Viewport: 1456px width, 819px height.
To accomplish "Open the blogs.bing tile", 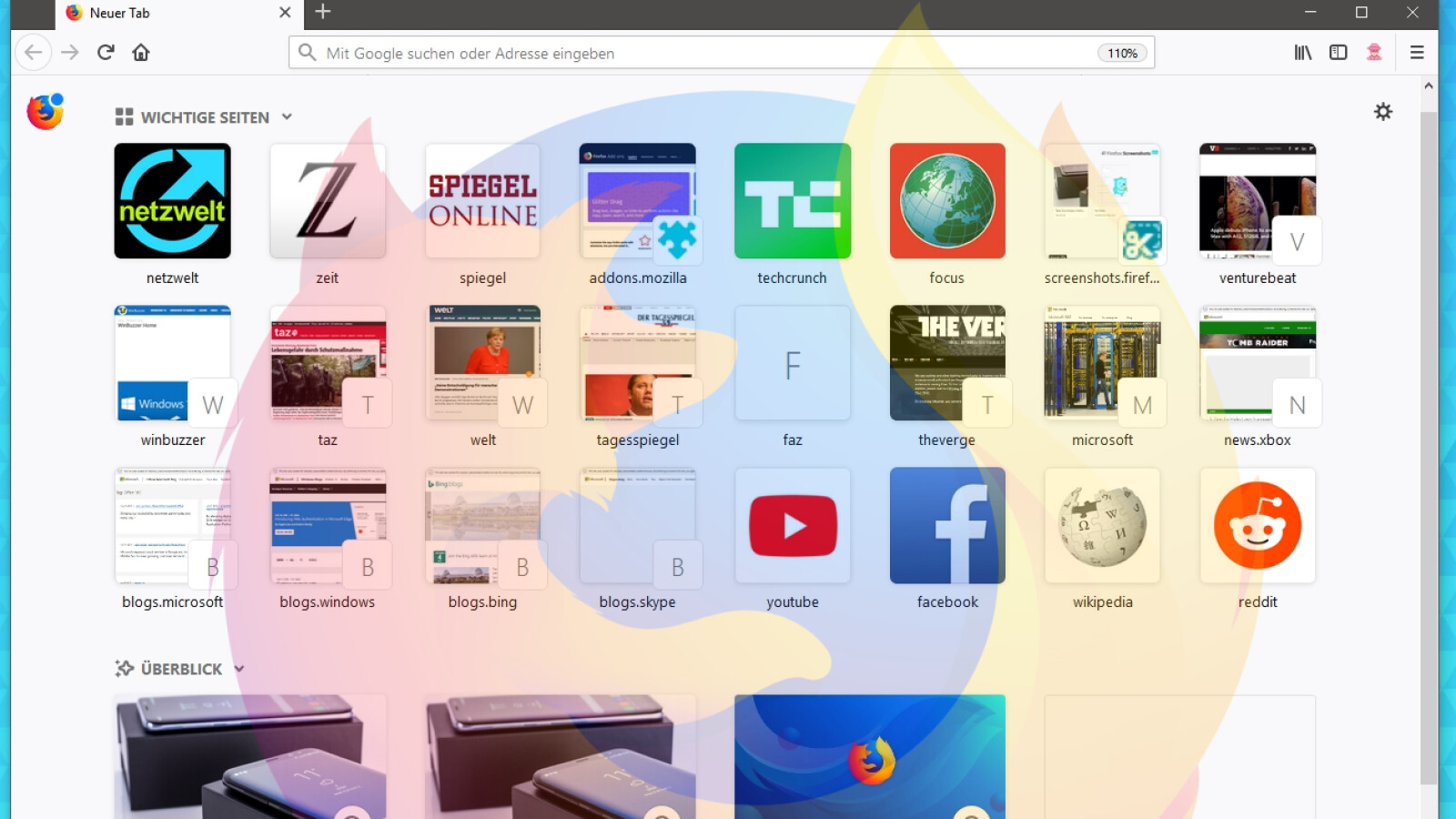I will pos(482,525).
